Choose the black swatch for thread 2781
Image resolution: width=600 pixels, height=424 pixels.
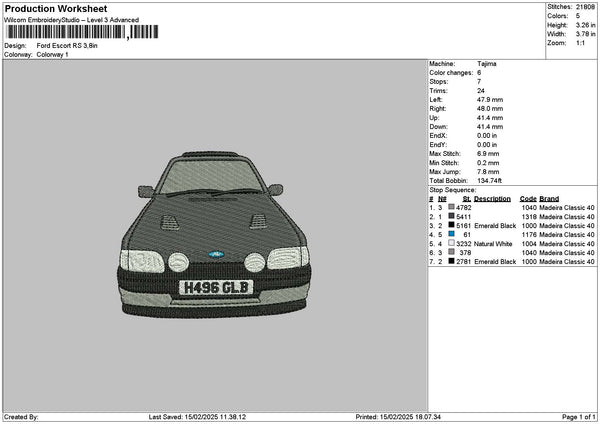tap(452, 261)
